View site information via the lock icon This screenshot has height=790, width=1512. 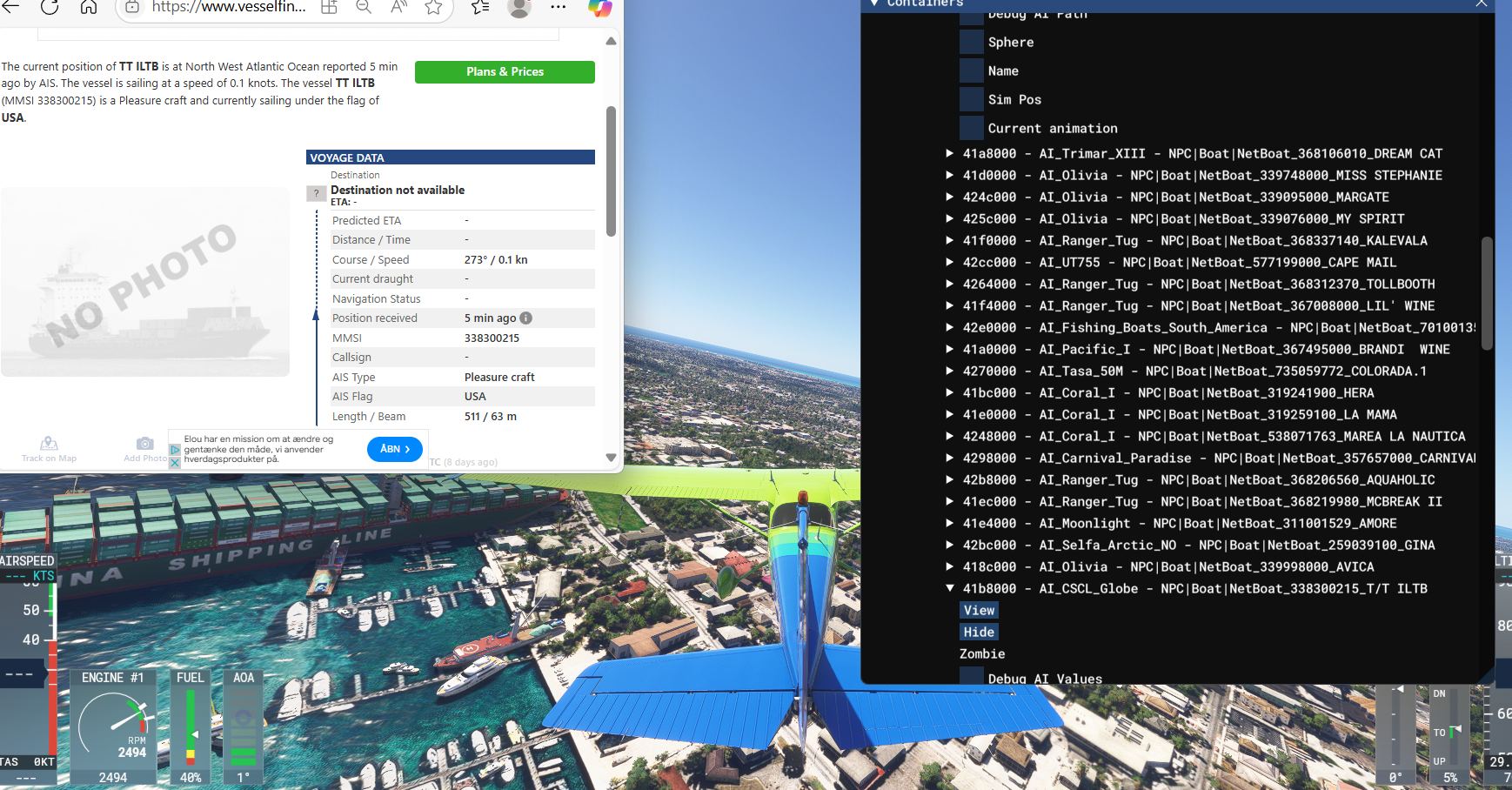(131, 7)
